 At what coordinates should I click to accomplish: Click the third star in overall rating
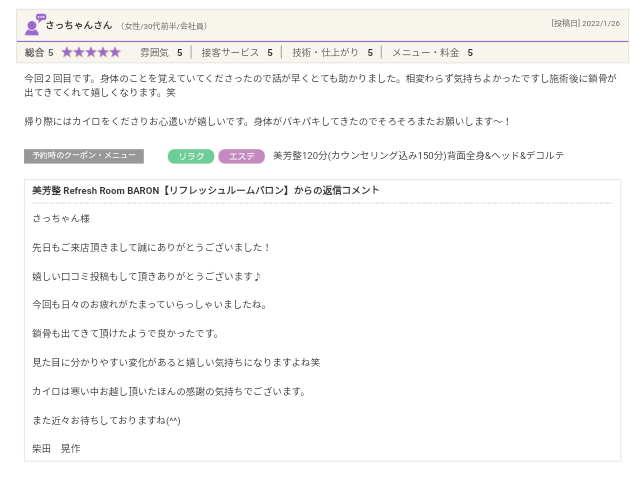91,52
